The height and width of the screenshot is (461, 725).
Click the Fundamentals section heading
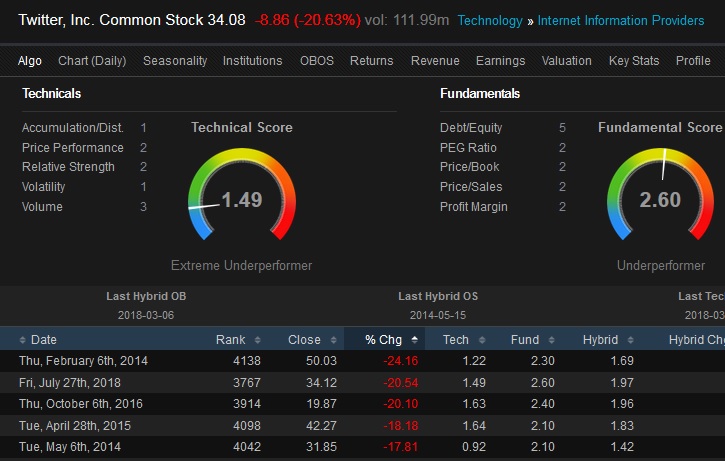point(480,93)
